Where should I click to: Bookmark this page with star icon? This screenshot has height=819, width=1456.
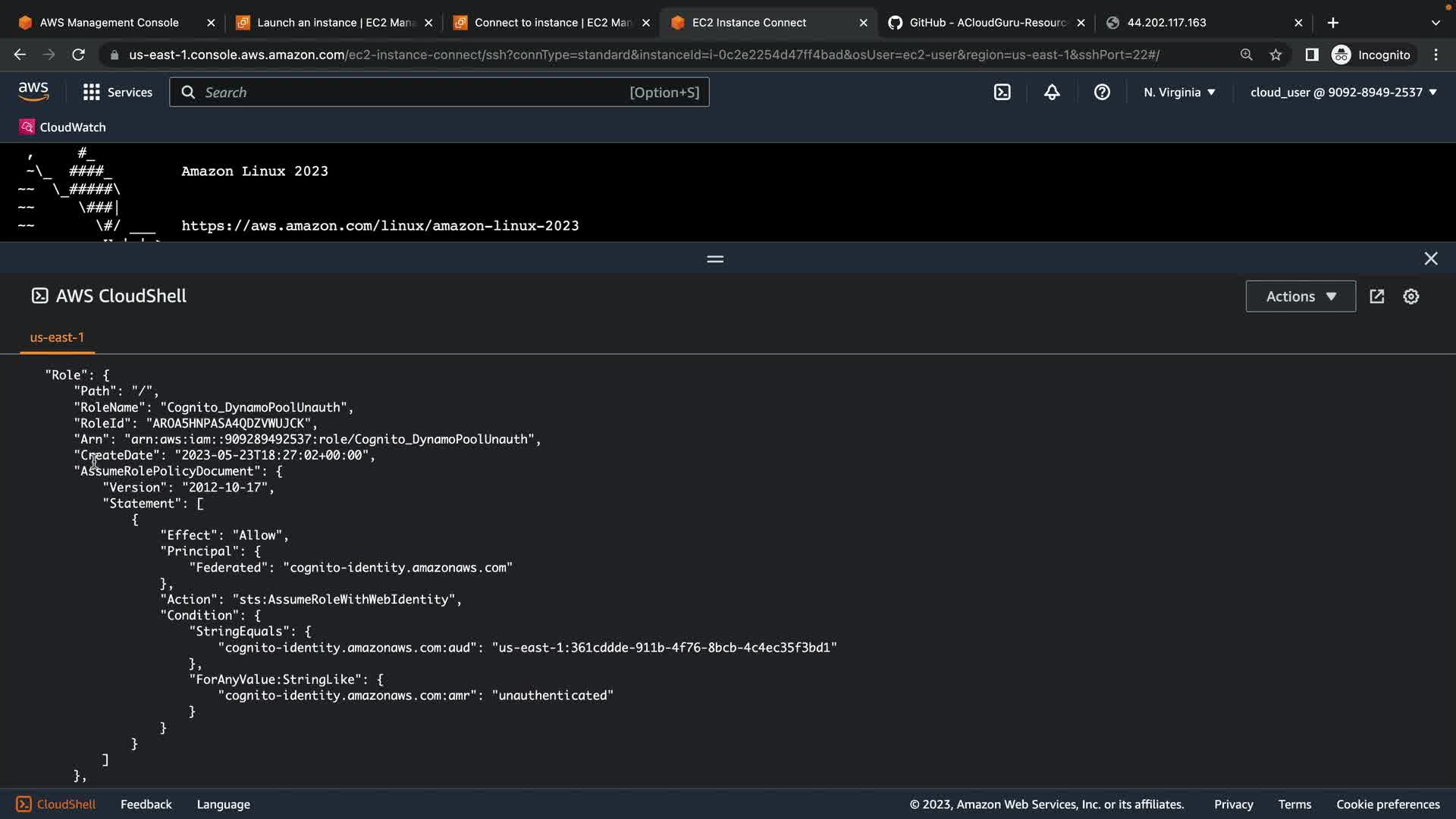1276,55
